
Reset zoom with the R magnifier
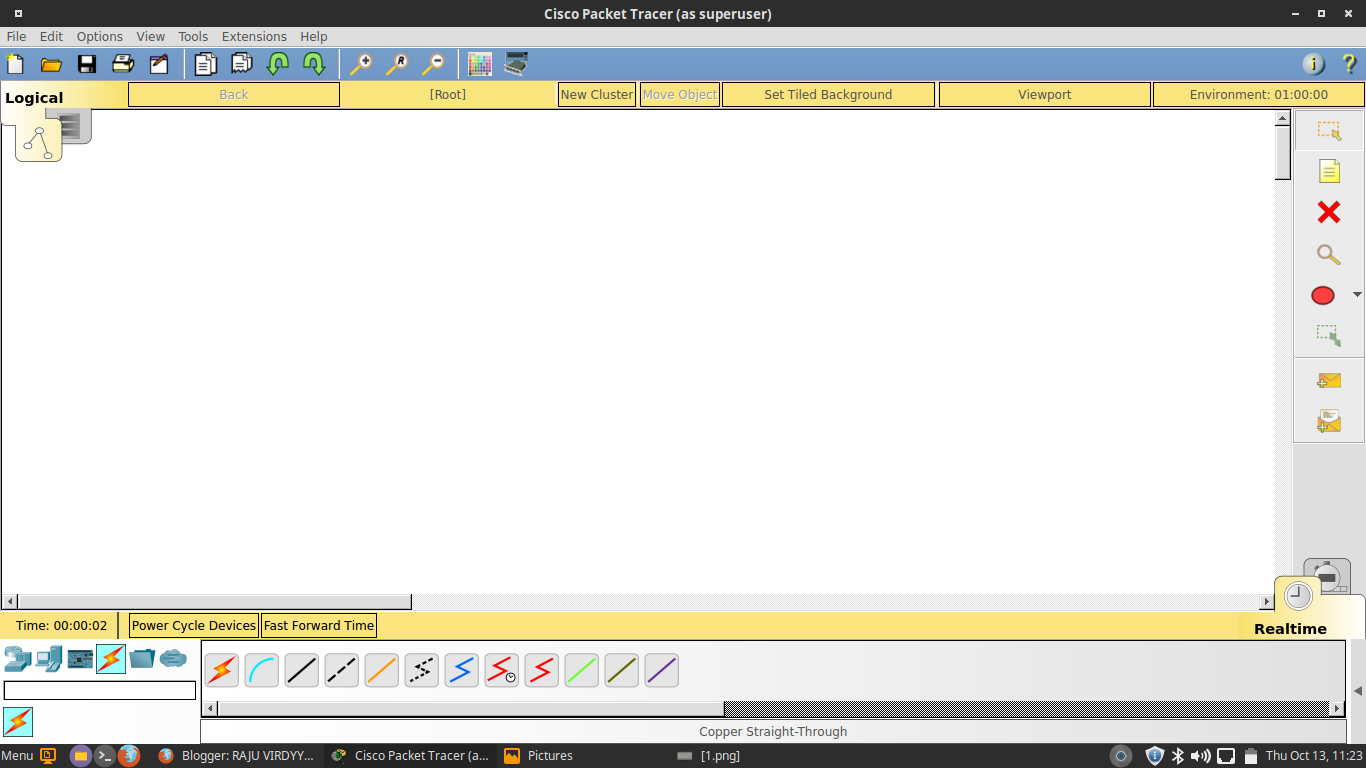397,64
